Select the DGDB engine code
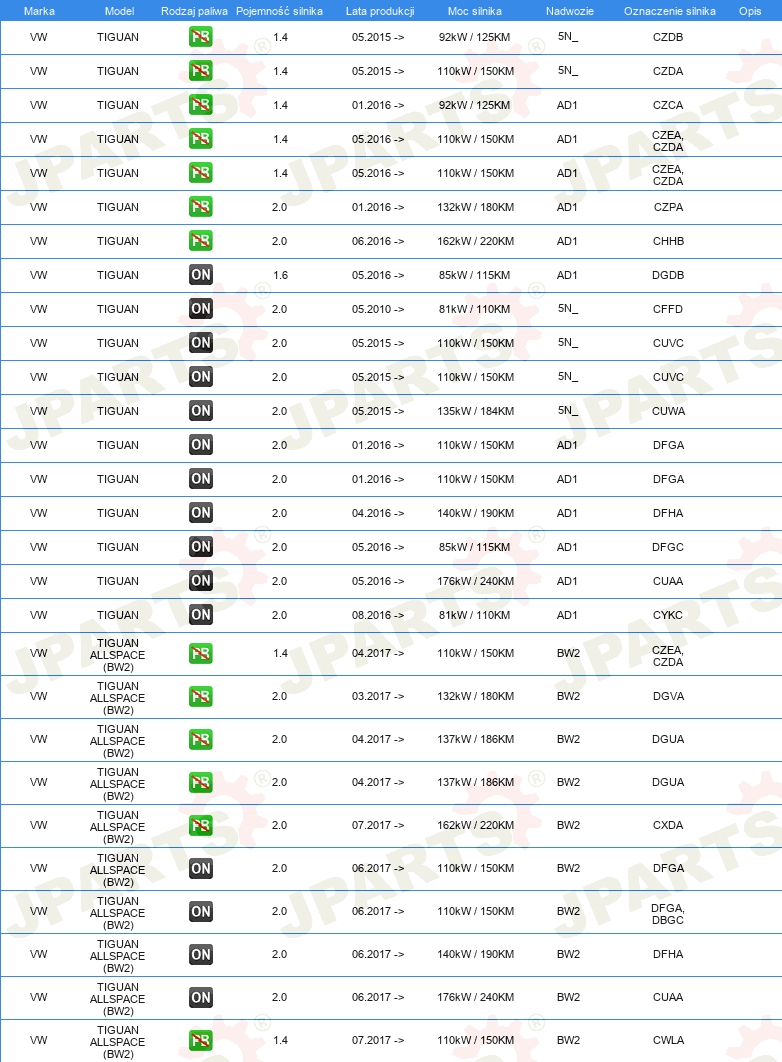782x1062 pixels. (668, 275)
